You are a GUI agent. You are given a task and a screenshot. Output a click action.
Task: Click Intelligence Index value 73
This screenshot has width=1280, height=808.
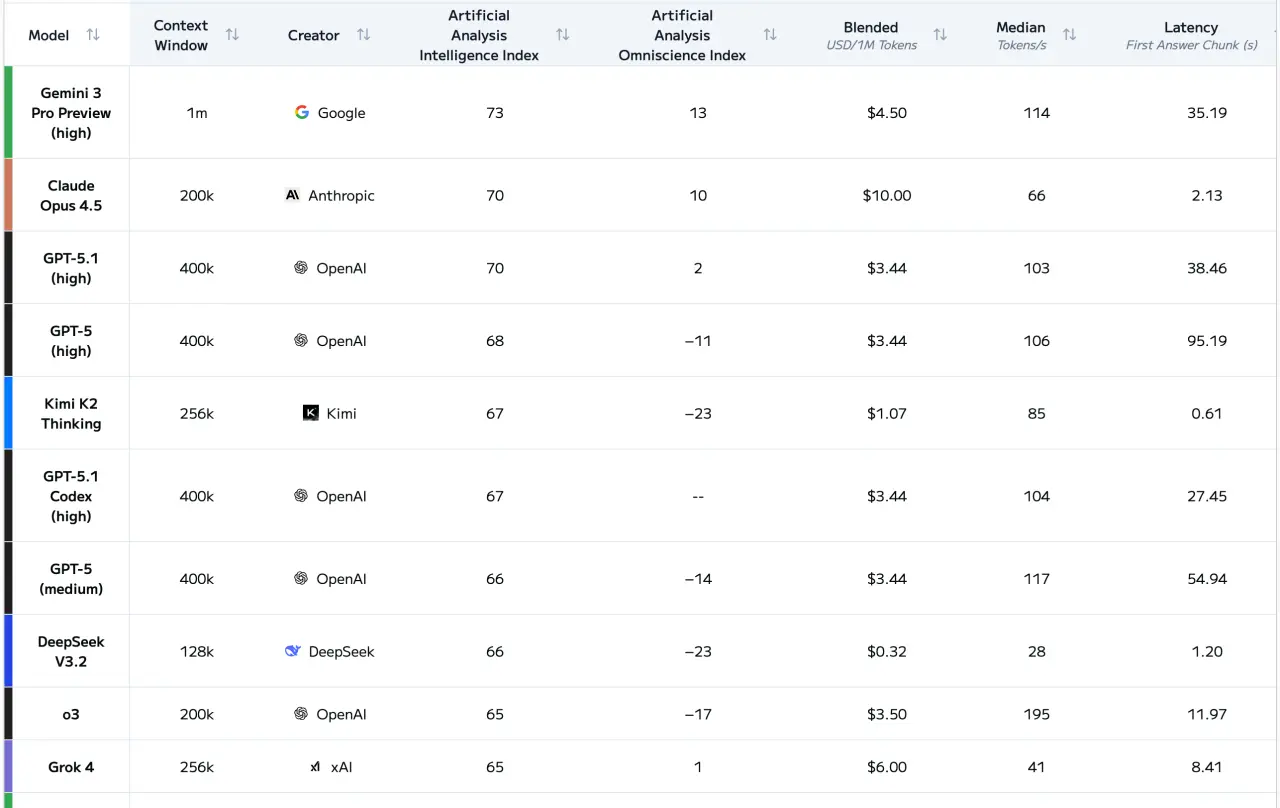495,113
